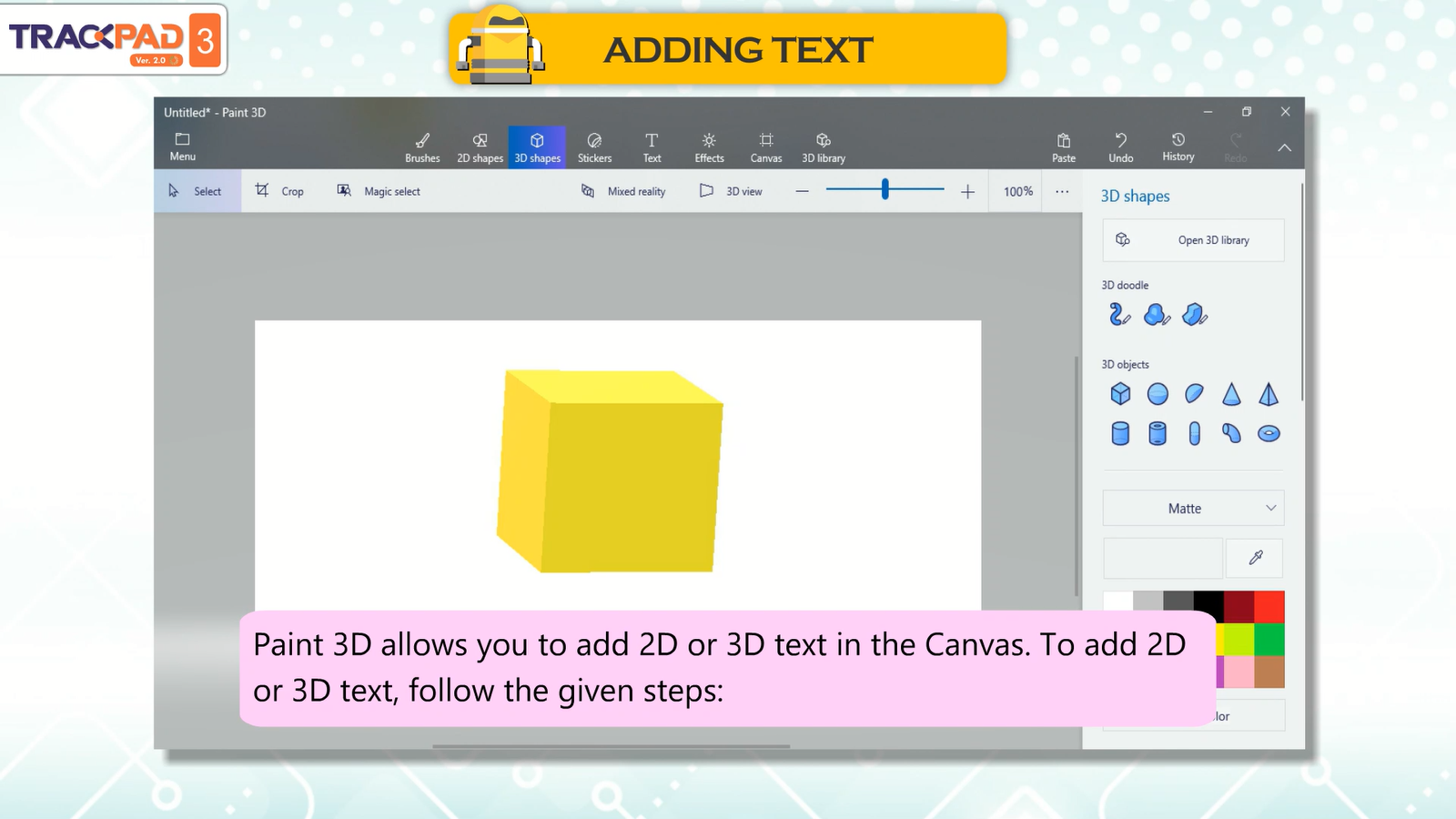Open the Stickers tab

(x=594, y=147)
